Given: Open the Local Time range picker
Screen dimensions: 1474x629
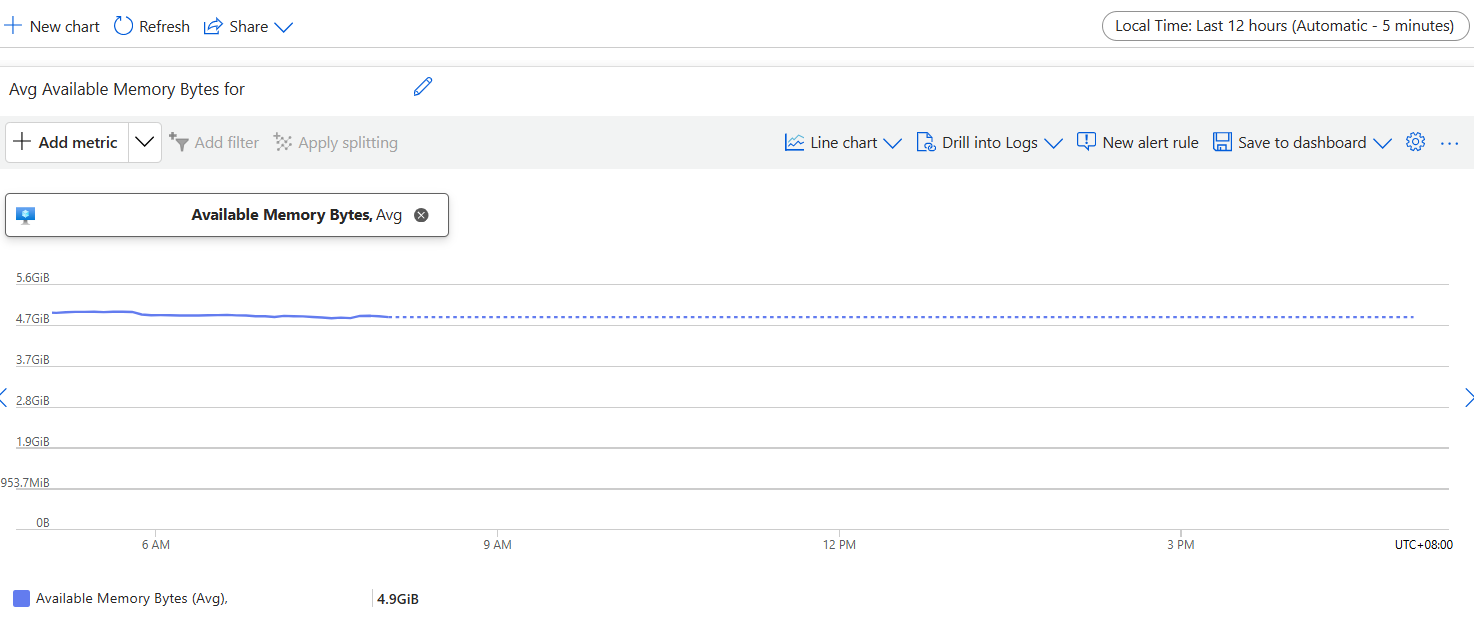Looking at the screenshot, I should pyautogui.click(x=1284, y=26).
